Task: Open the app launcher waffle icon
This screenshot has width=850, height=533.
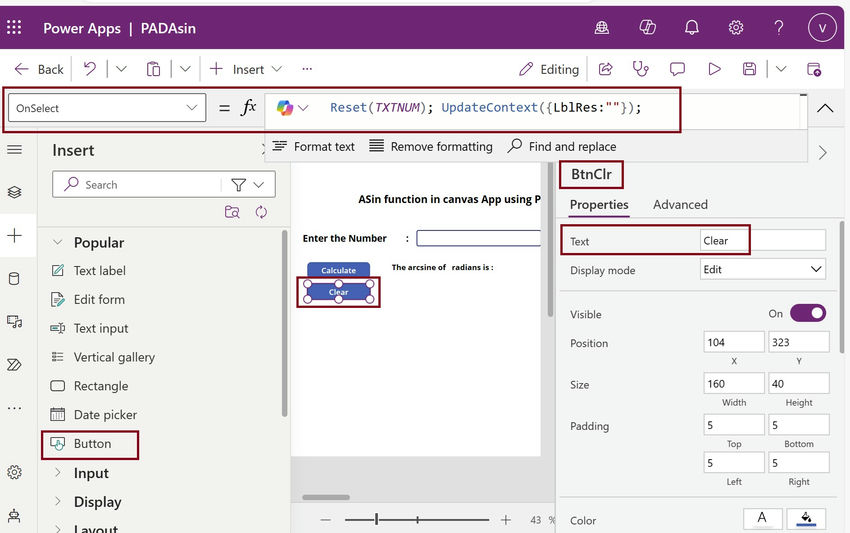Action: [14, 27]
